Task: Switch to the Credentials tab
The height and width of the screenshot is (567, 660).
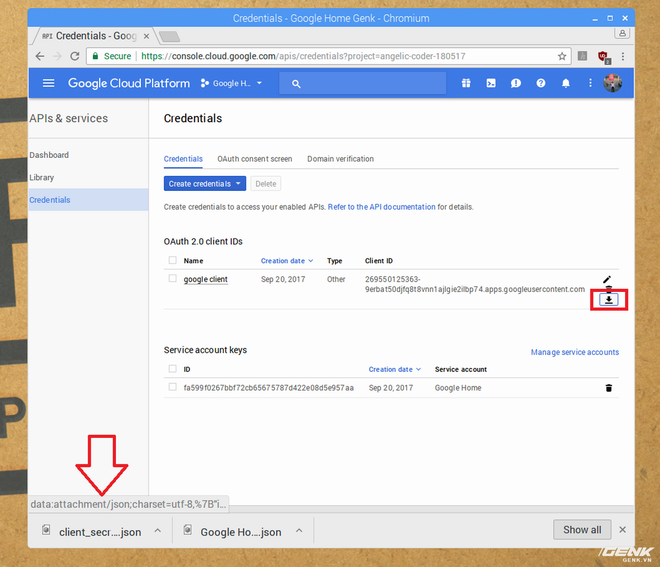Action: (x=183, y=159)
